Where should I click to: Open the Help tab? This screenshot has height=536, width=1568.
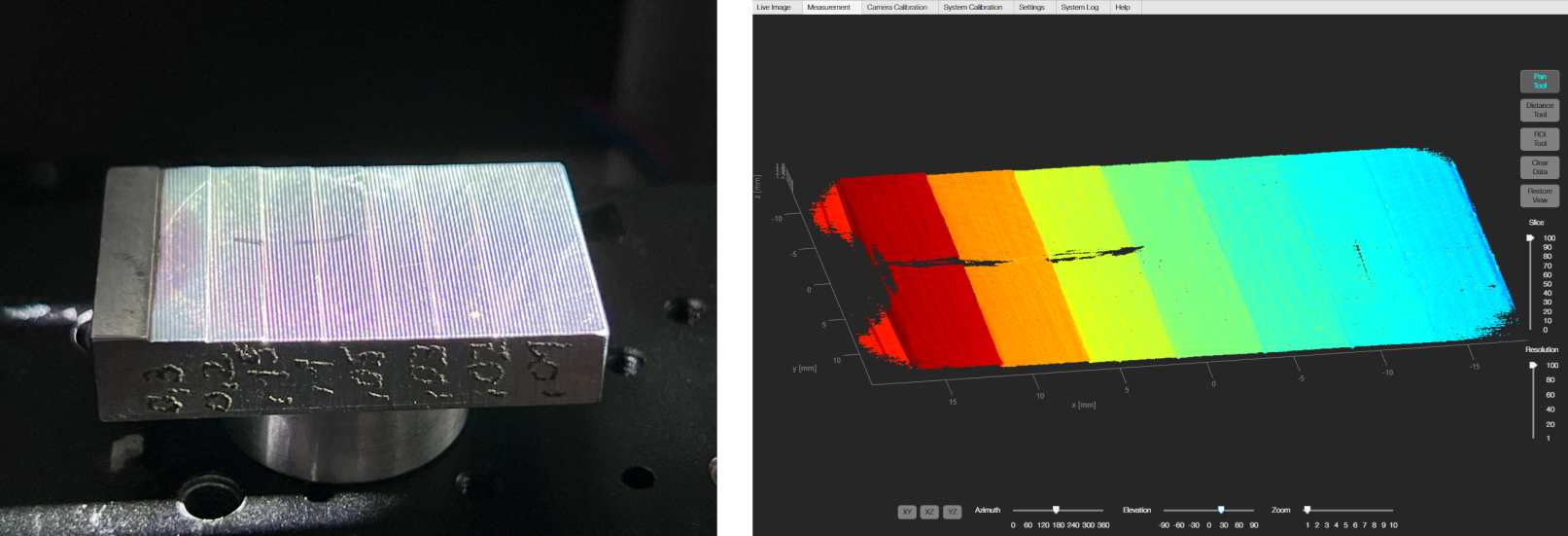[x=1122, y=7]
